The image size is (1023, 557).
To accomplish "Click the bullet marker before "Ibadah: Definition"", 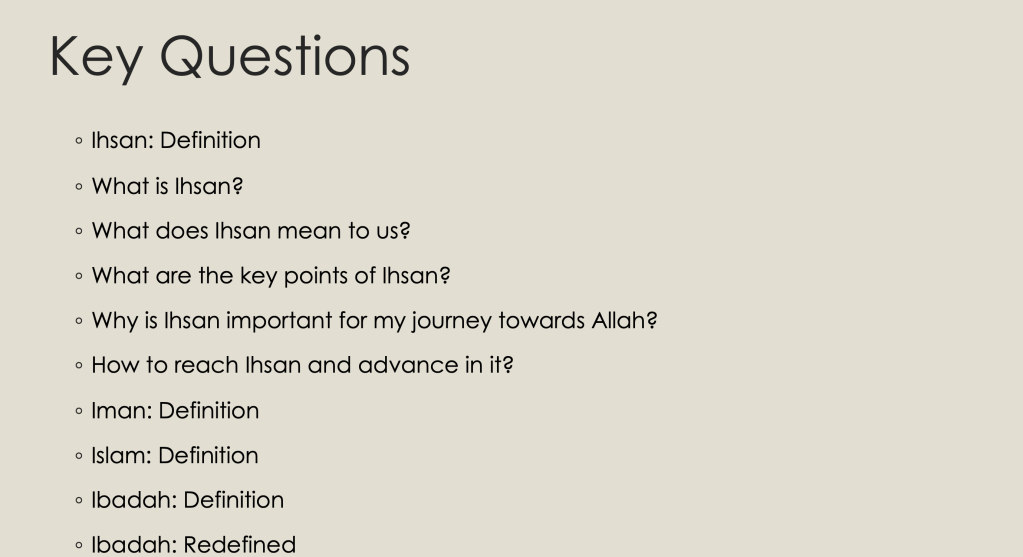I will [79, 501].
